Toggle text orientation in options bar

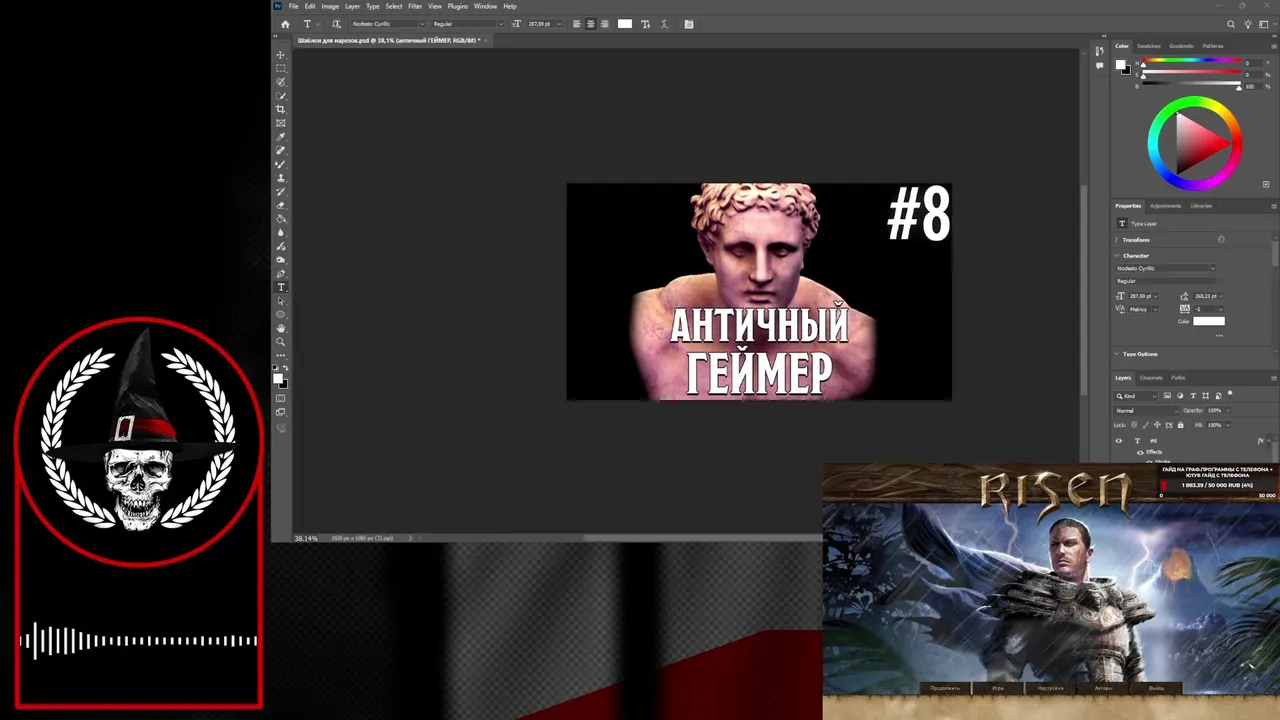point(335,24)
